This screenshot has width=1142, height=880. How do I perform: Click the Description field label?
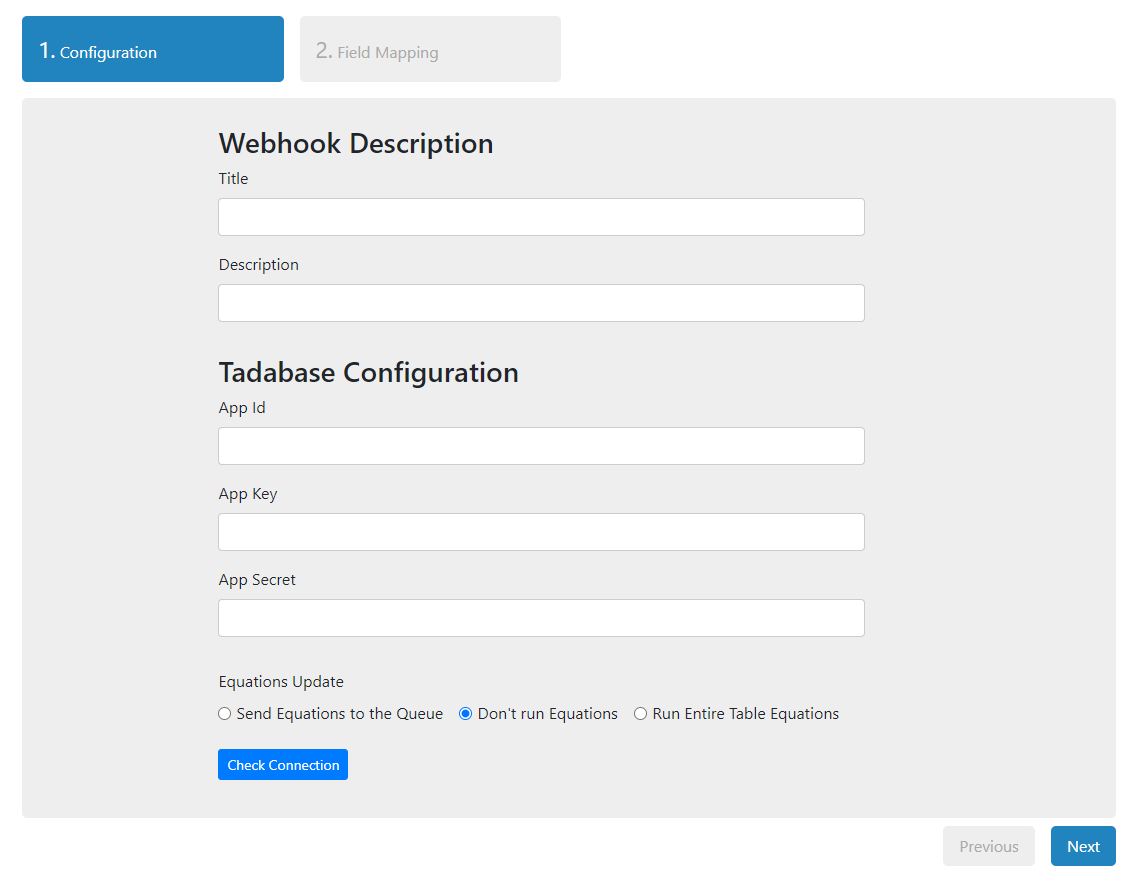[259, 265]
